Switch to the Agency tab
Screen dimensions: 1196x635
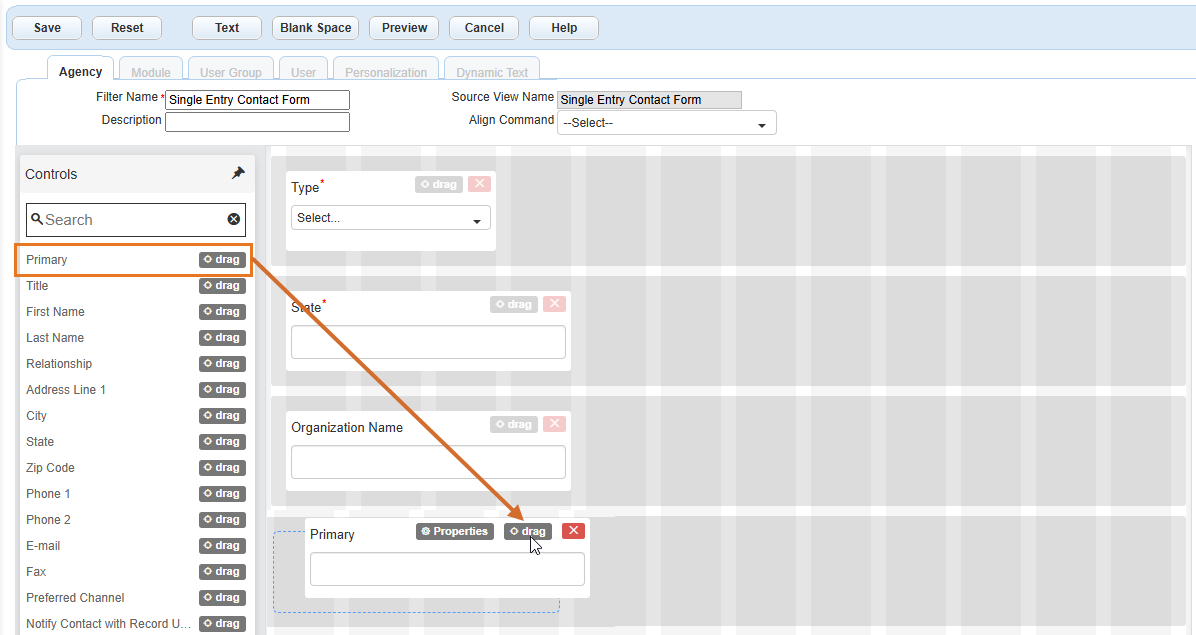pos(80,72)
